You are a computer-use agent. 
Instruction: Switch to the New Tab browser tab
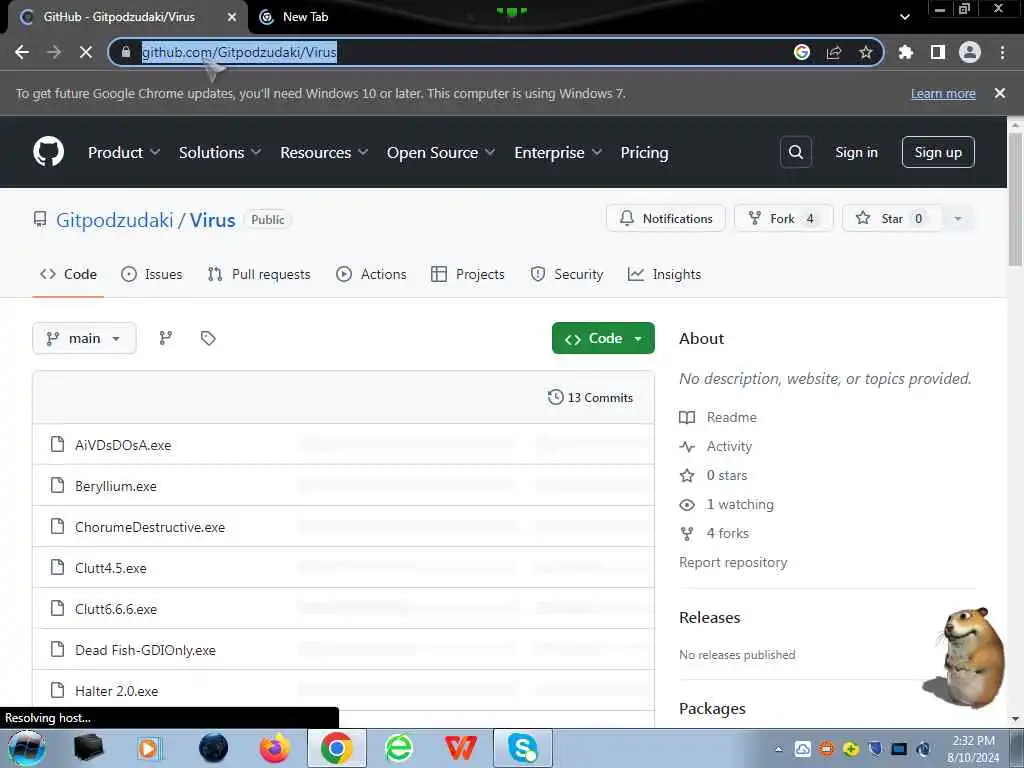coord(306,17)
